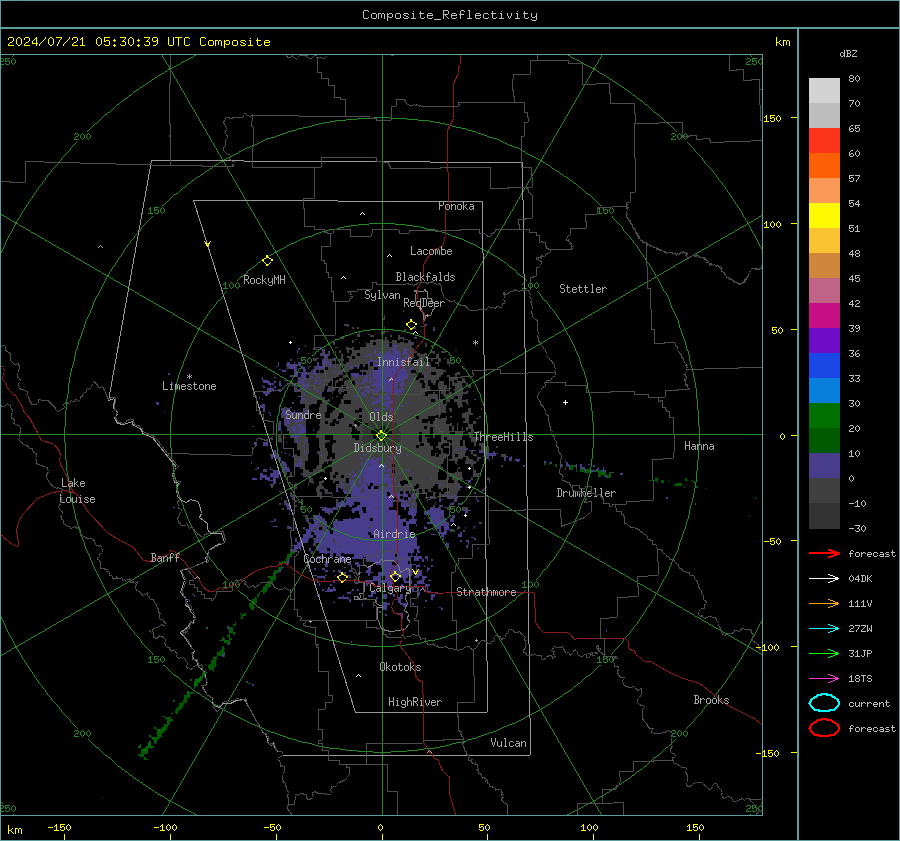Click the white plus marker west of Hanna
The image size is (900, 841).
565,402
